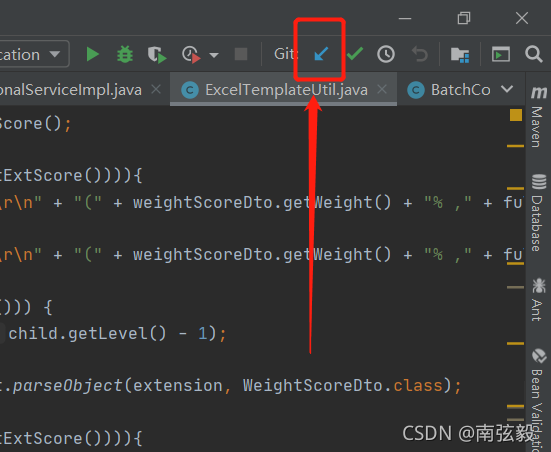Viewport: 551px width, 452px height.
Task: Switch to the ServiceImpl.java tab
Action: pos(70,90)
